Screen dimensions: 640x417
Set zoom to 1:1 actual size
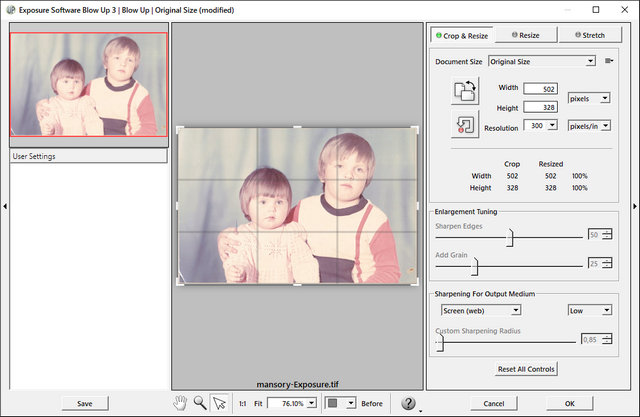(243, 403)
